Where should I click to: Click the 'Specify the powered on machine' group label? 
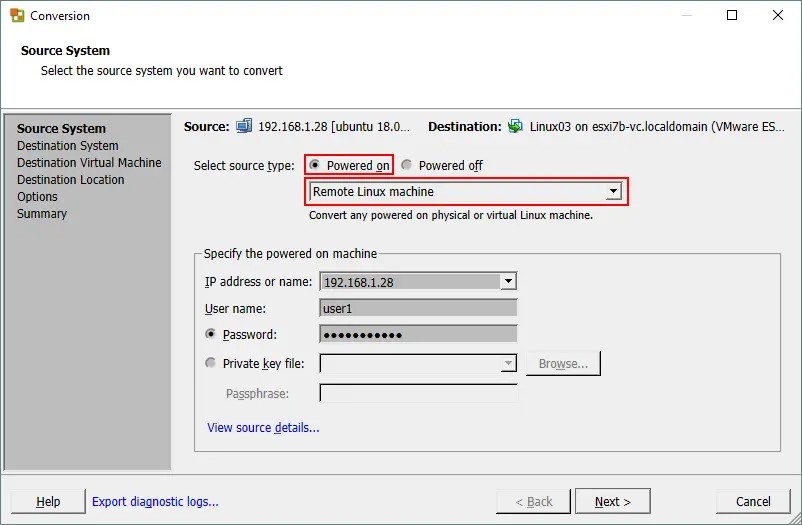click(x=290, y=253)
